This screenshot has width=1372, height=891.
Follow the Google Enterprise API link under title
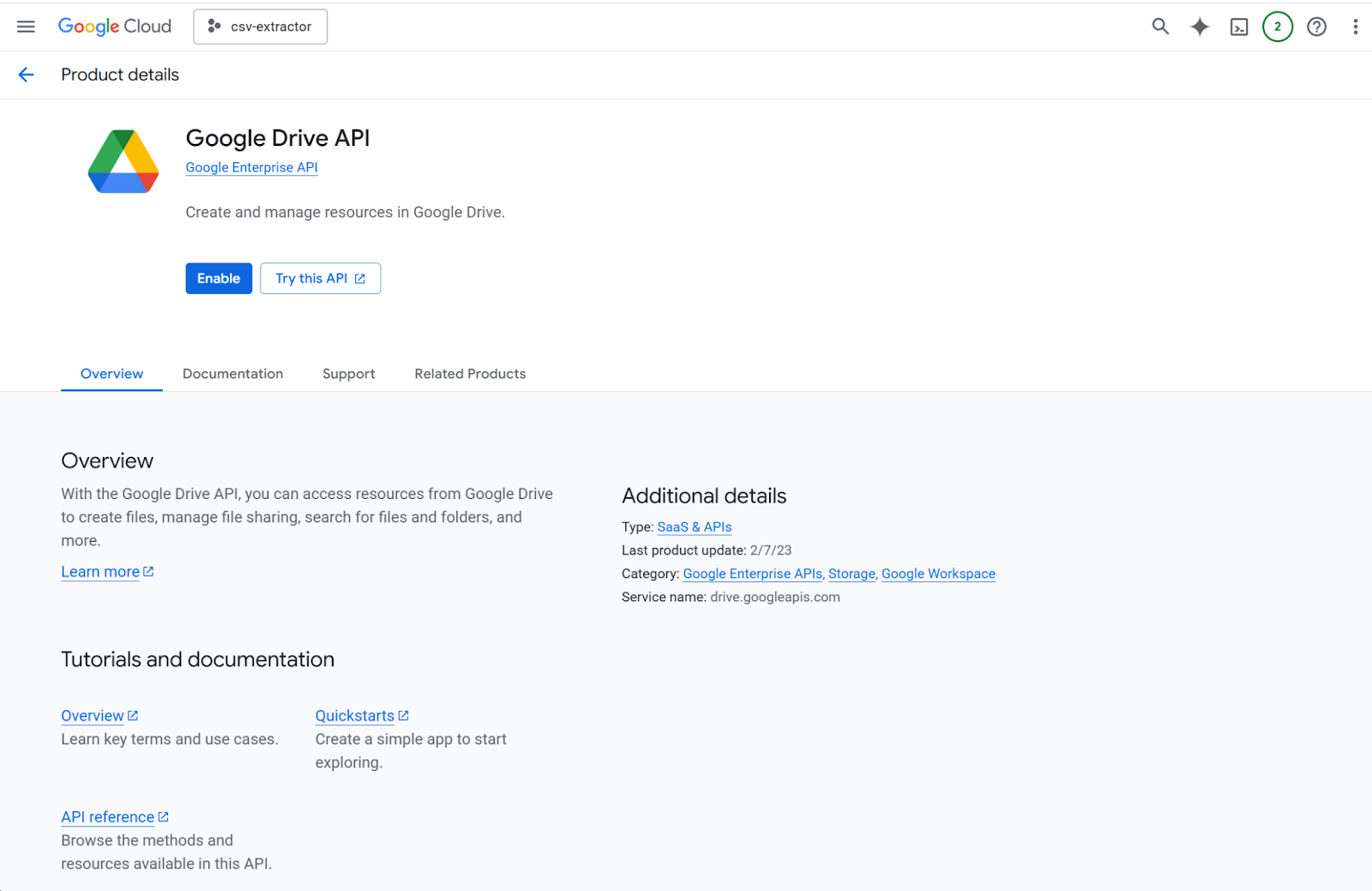pos(251,167)
